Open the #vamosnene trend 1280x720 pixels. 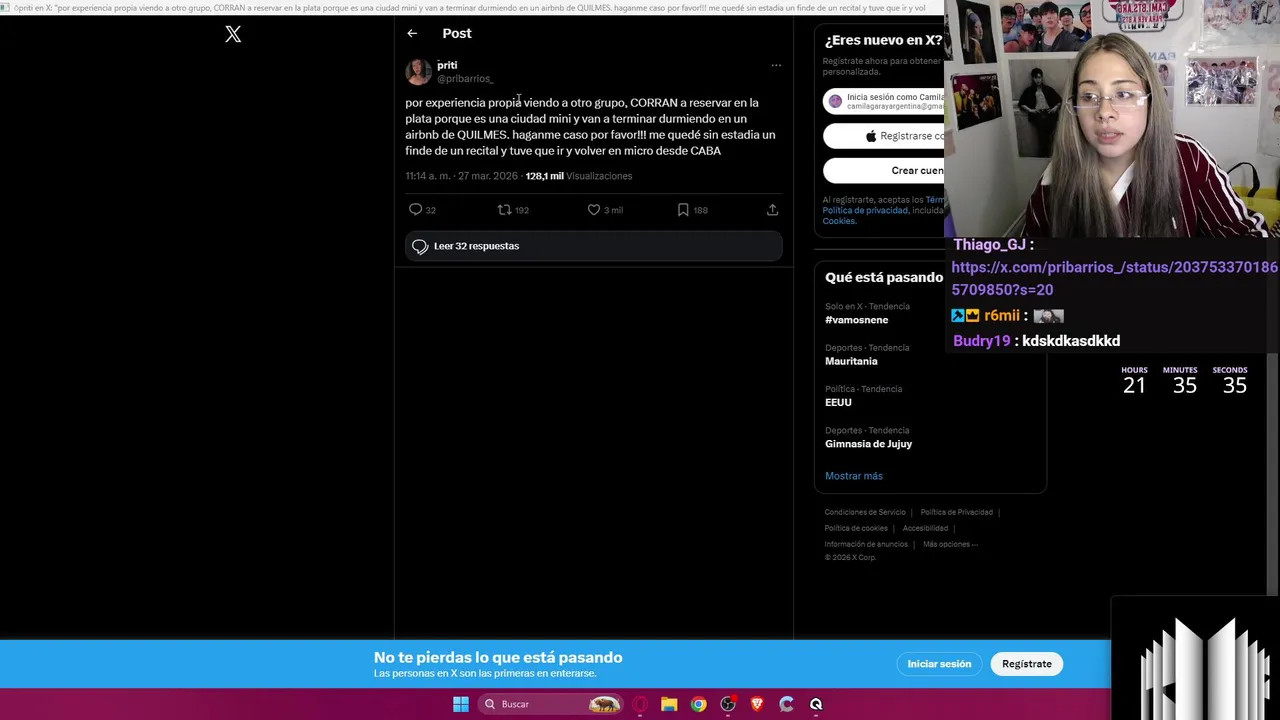click(x=856, y=320)
